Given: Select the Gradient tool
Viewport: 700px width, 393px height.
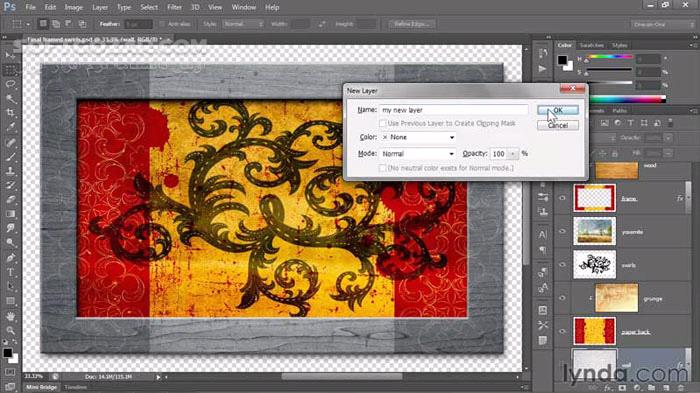Looking at the screenshot, I should pos(10,213).
